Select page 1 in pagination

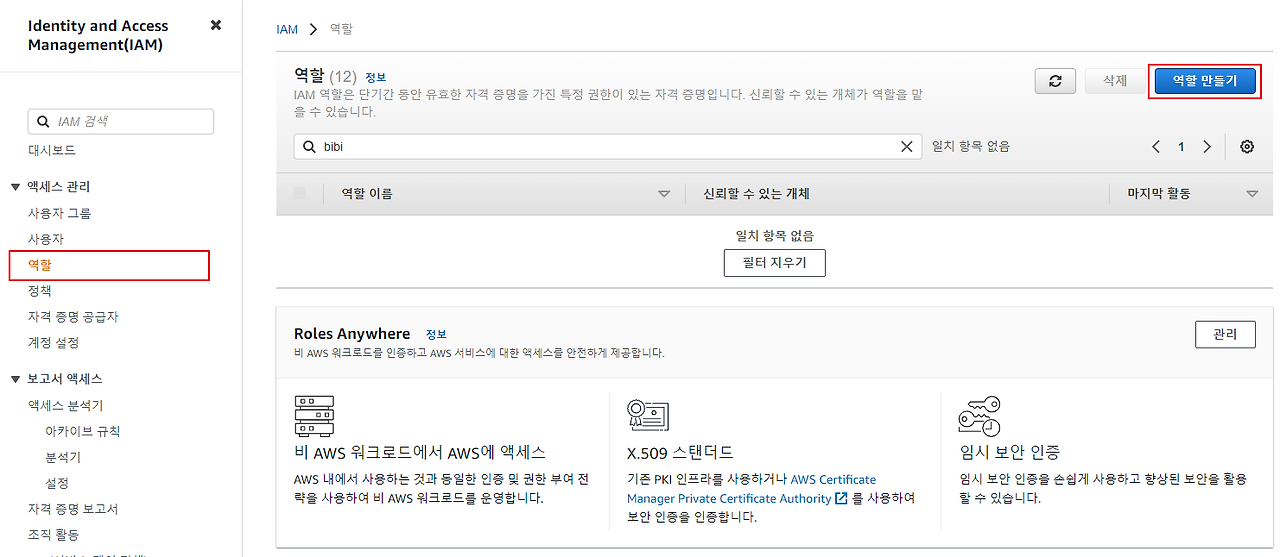pyautogui.click(x=1181, y=147)
